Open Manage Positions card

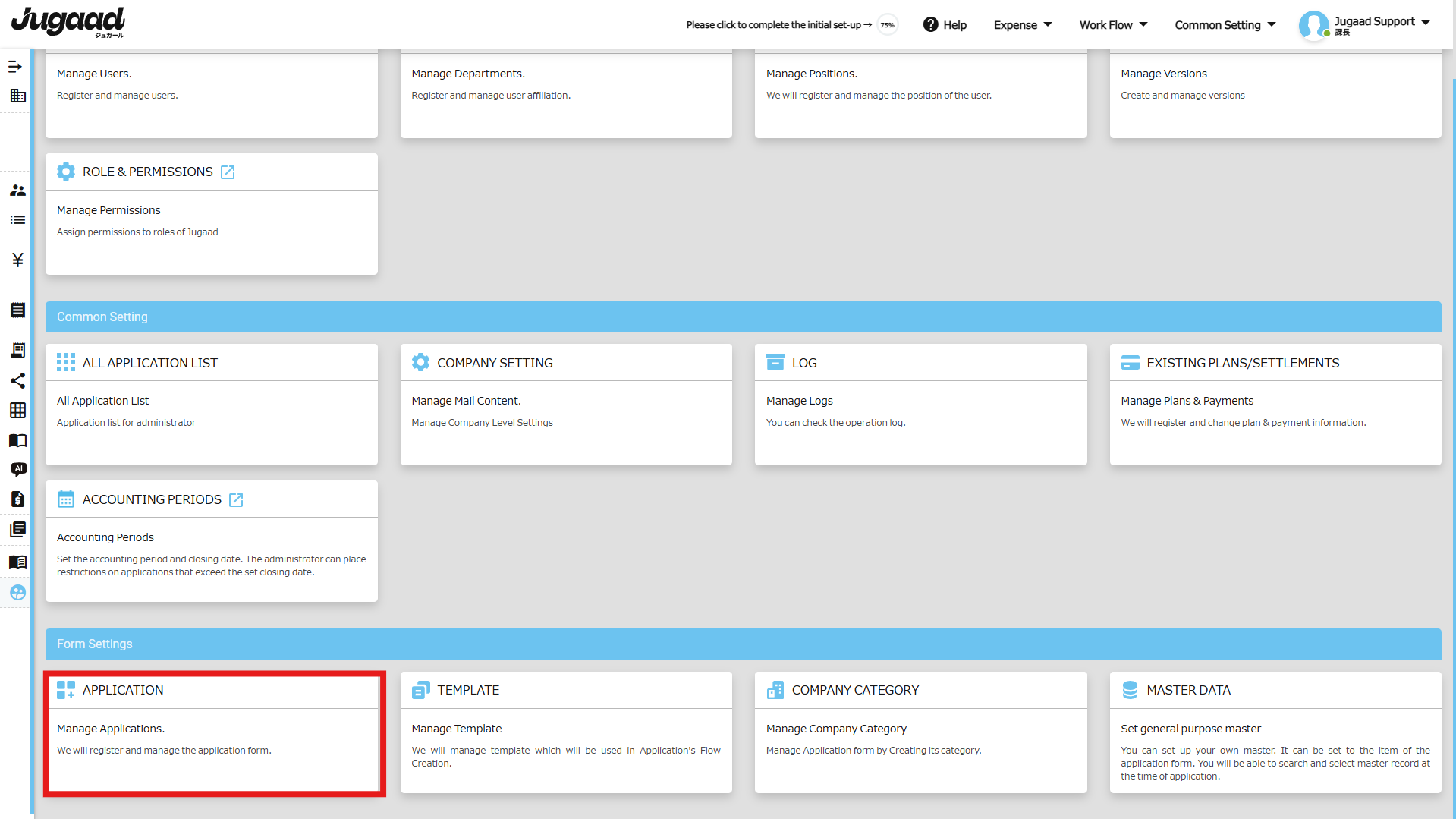tap(920, 93)
